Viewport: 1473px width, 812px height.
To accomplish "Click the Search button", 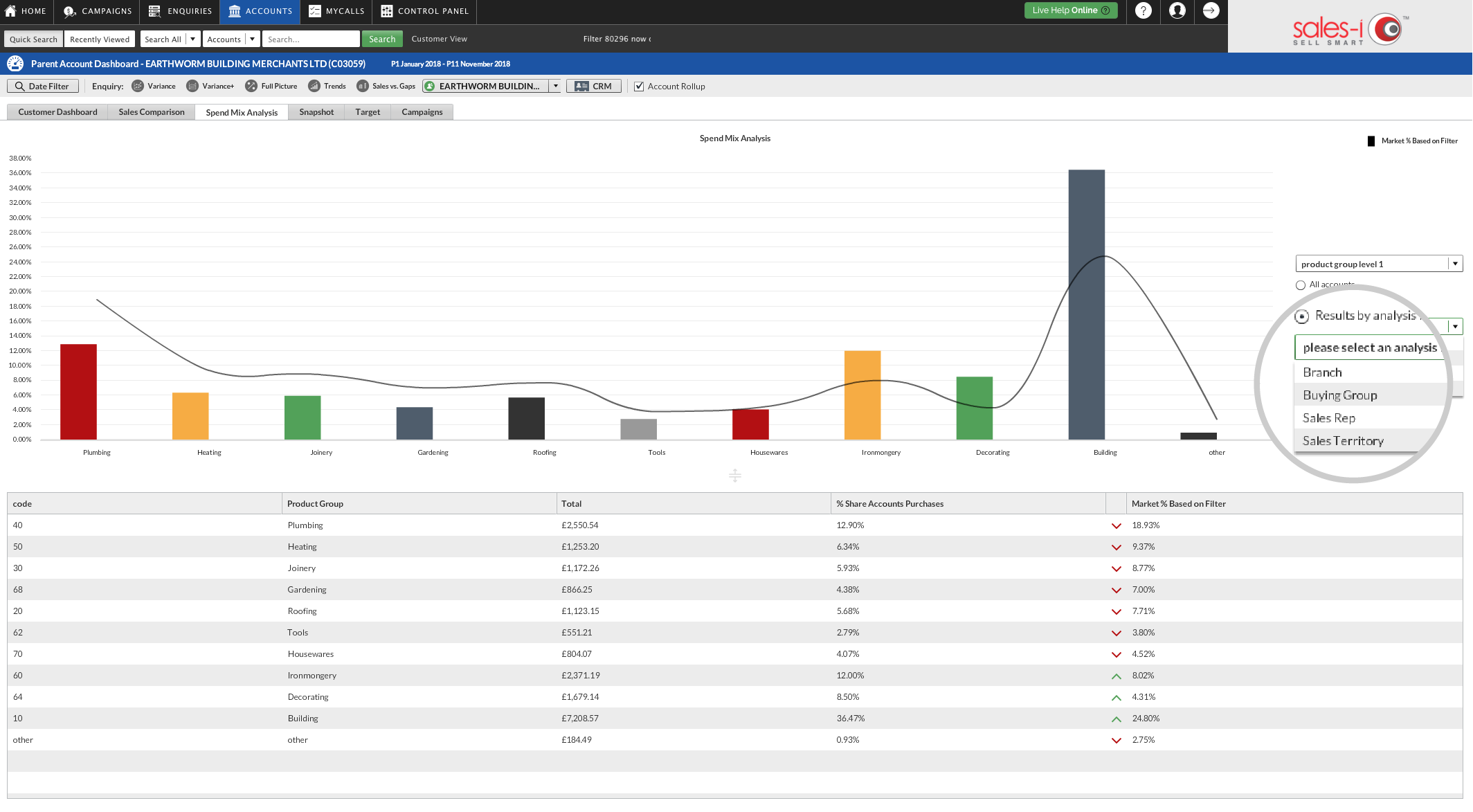I will click(382, 39).
